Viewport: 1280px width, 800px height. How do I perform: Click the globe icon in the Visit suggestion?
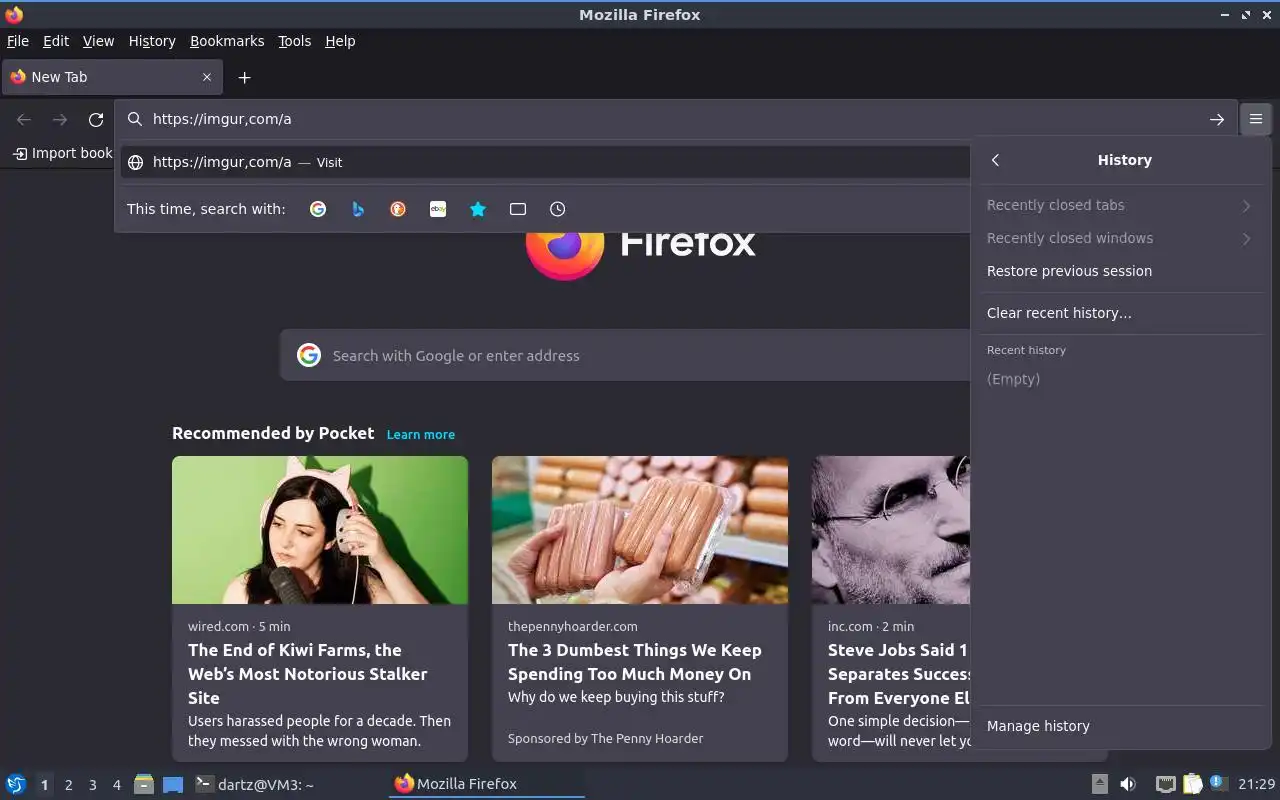point(135,162)
